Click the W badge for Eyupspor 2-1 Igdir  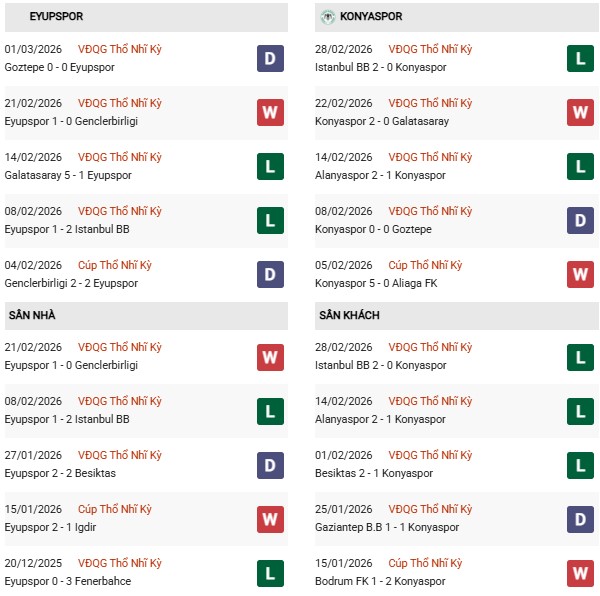(269, 518)
